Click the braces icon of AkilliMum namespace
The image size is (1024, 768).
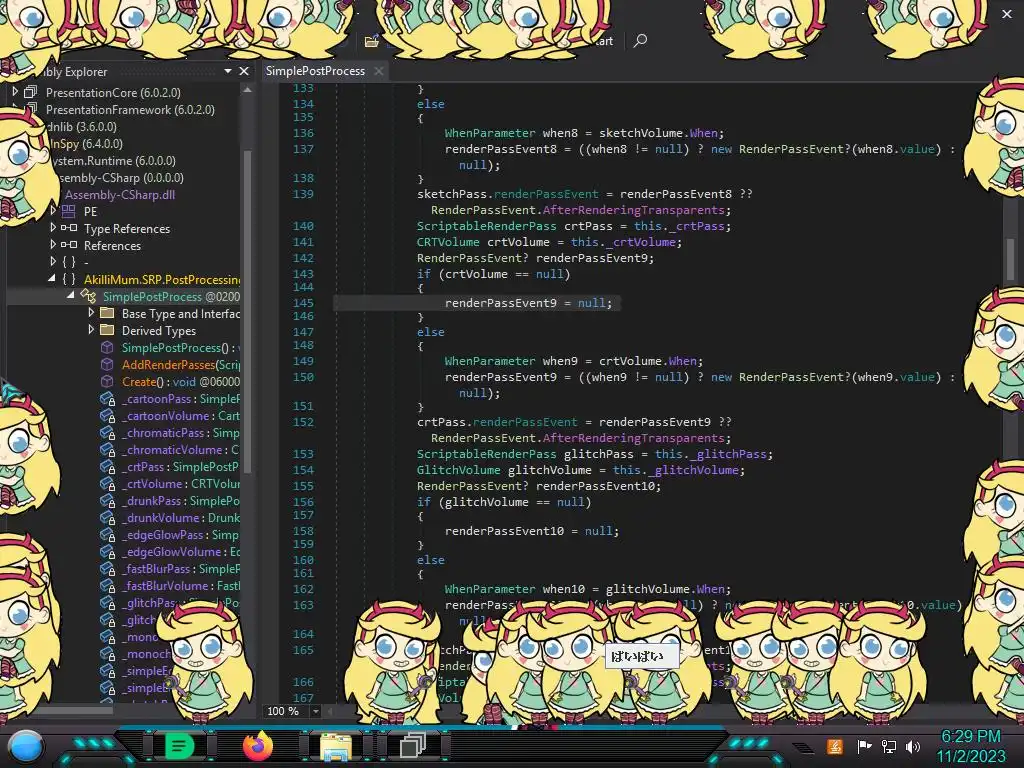pos(69,279)
